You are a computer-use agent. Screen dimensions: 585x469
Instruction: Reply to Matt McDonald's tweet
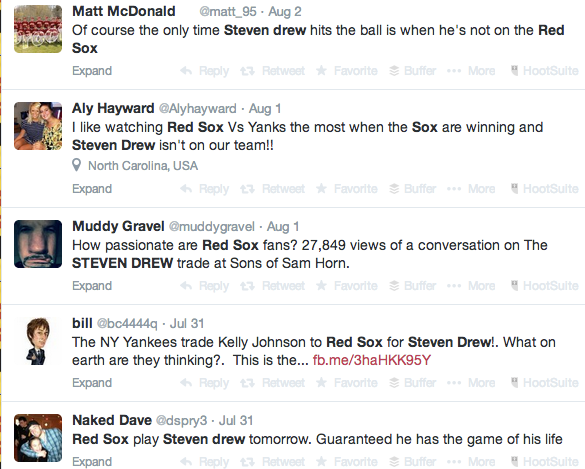(204, 71)
